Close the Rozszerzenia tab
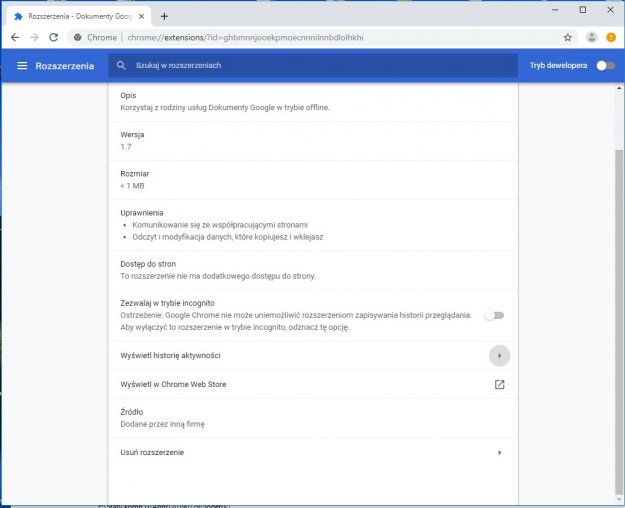625x508 pixels. click(141, 16)
